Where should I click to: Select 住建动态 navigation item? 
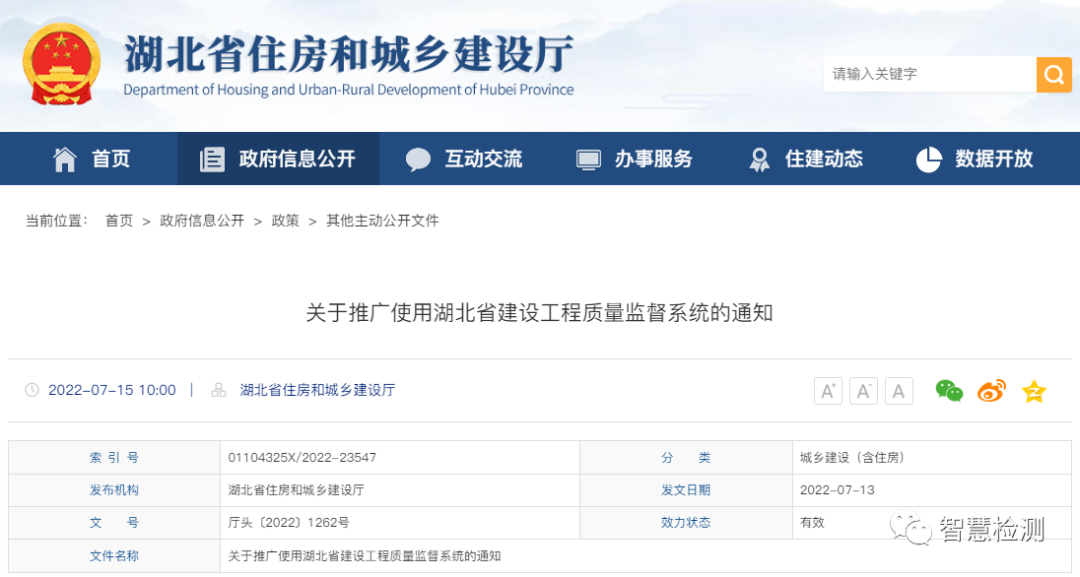(x=806, y=159)
